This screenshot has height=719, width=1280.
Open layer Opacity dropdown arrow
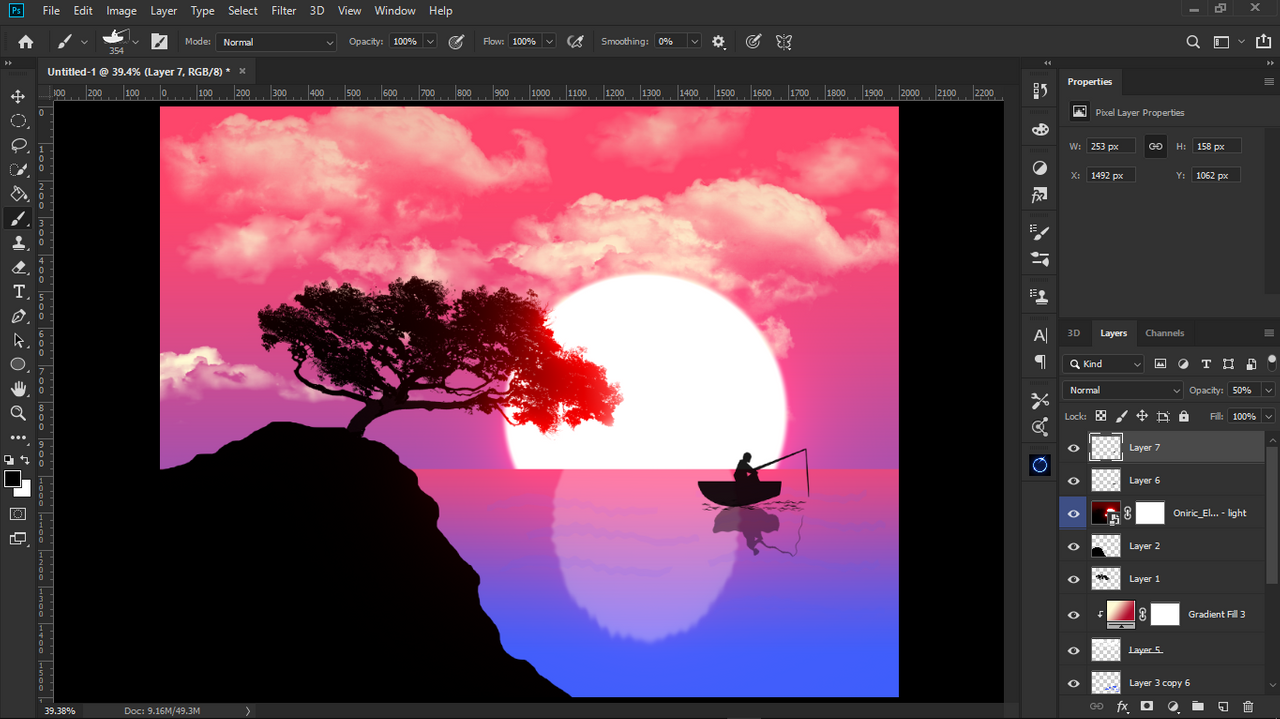coord(1268,390)
